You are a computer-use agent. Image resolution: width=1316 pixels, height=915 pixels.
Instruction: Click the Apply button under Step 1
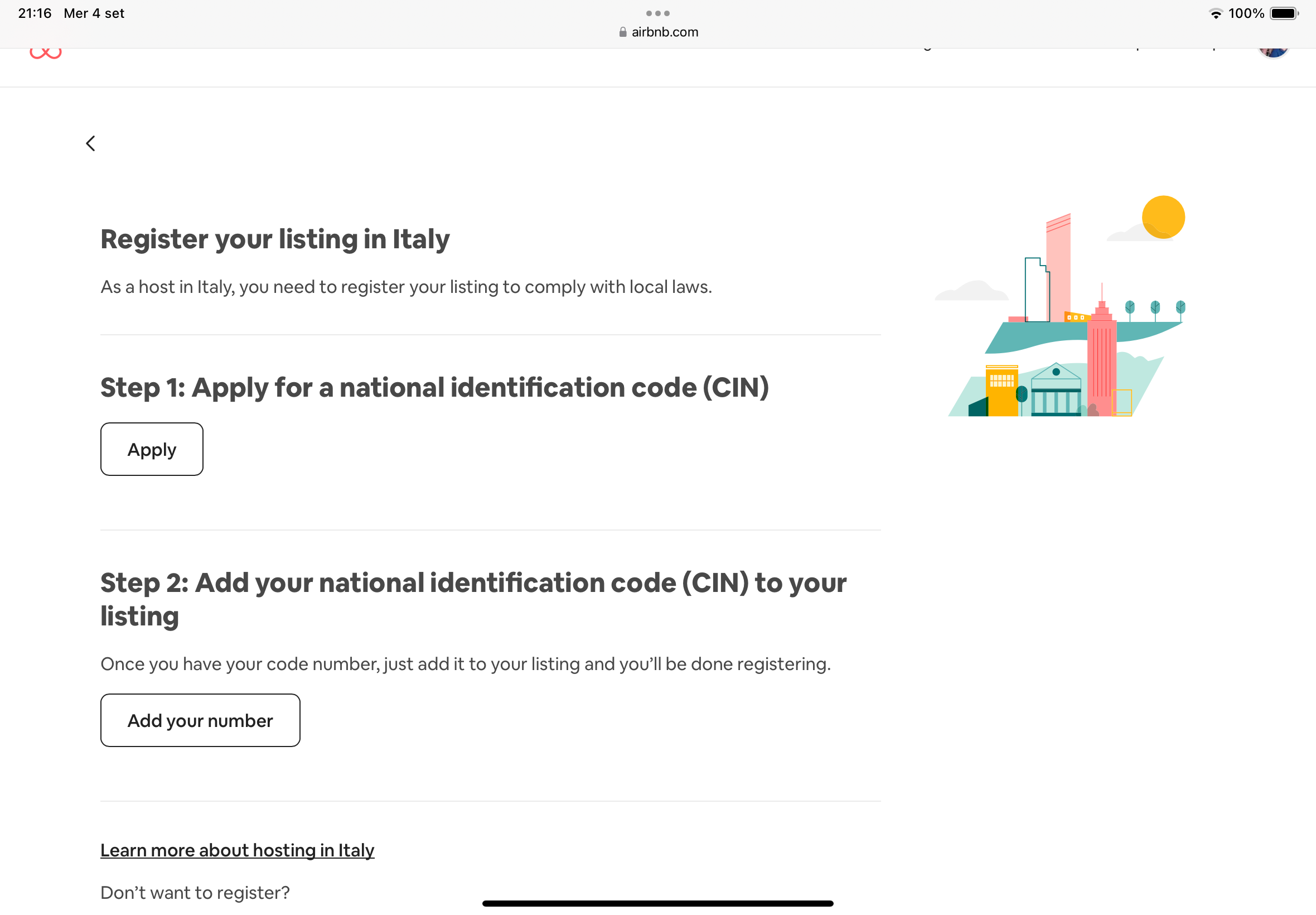pyautogui.click(x=151, y=449)
